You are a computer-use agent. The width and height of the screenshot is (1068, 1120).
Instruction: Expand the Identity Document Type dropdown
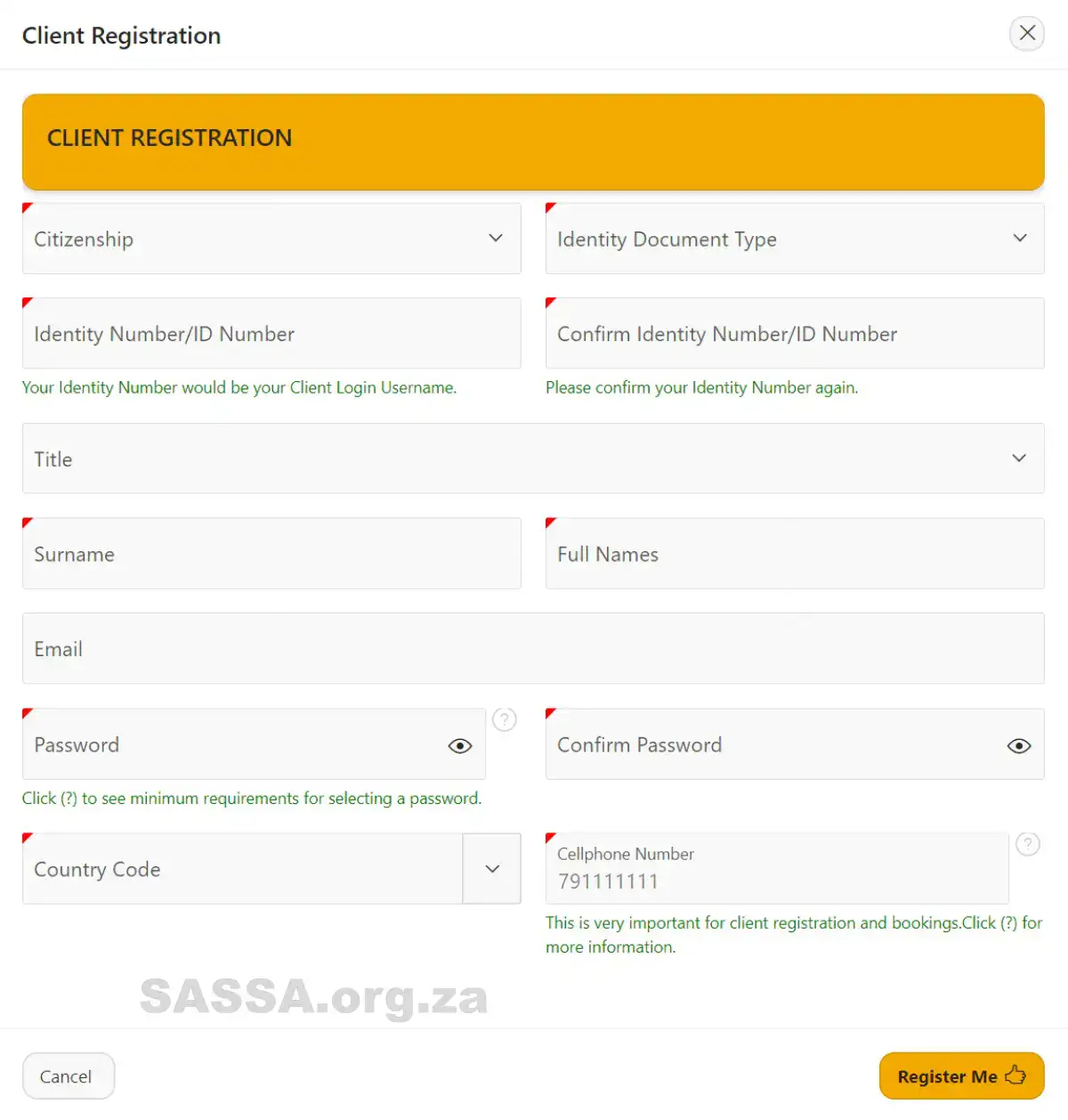pyautogui.click(x=794, y=239)
